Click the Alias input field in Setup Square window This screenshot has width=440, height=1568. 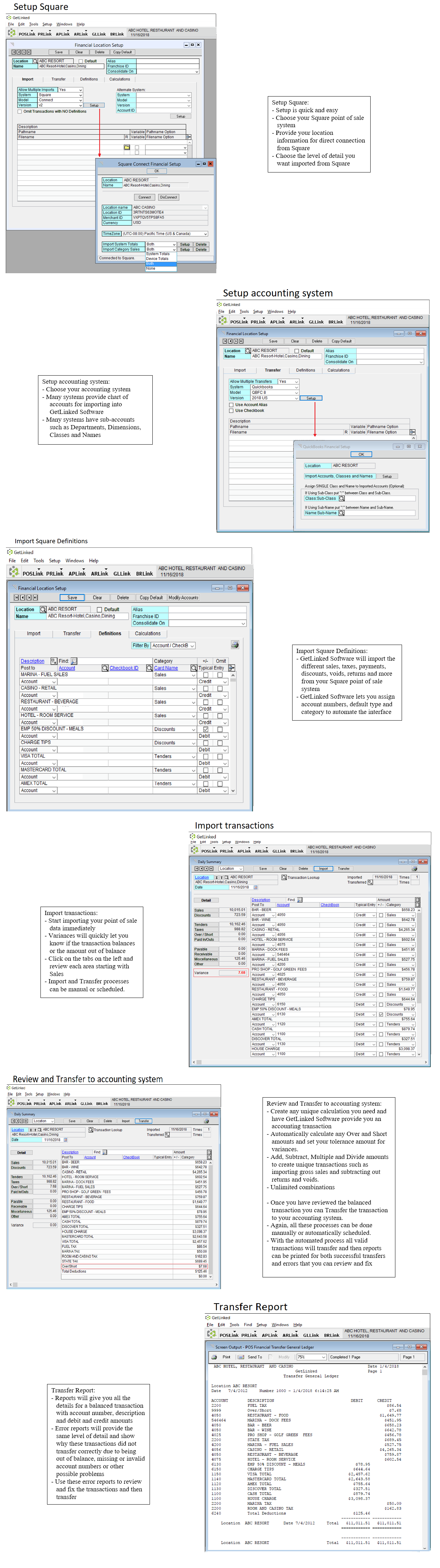[x=168, y=61]
